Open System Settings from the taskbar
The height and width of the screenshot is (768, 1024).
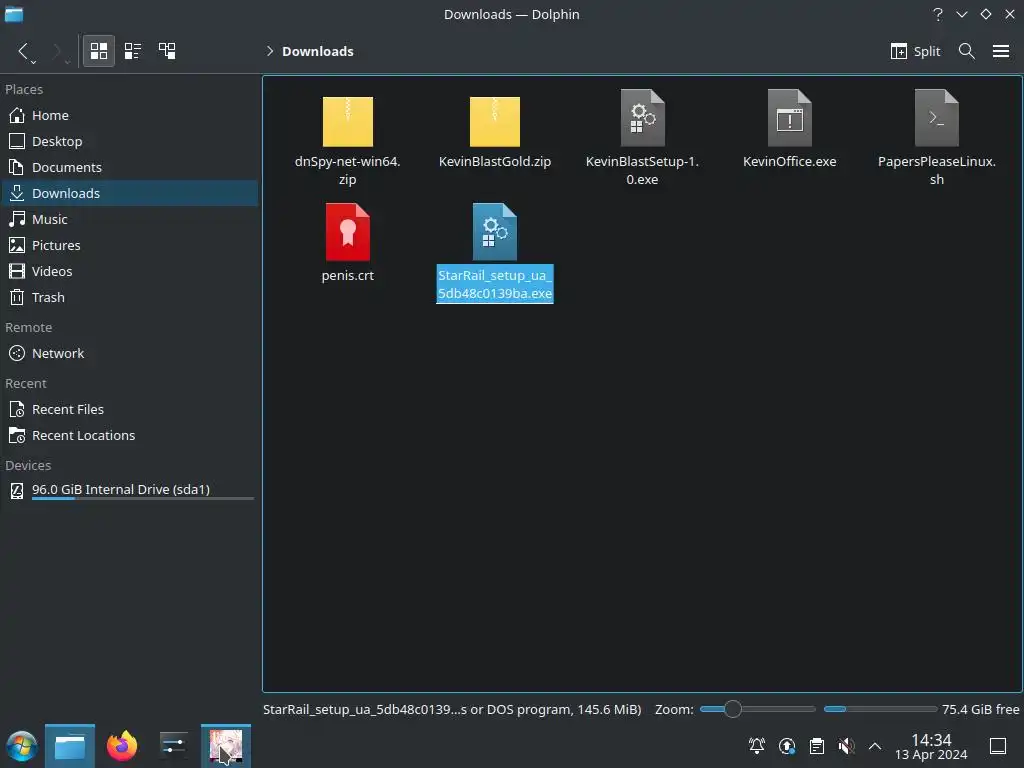click(174, 746)
